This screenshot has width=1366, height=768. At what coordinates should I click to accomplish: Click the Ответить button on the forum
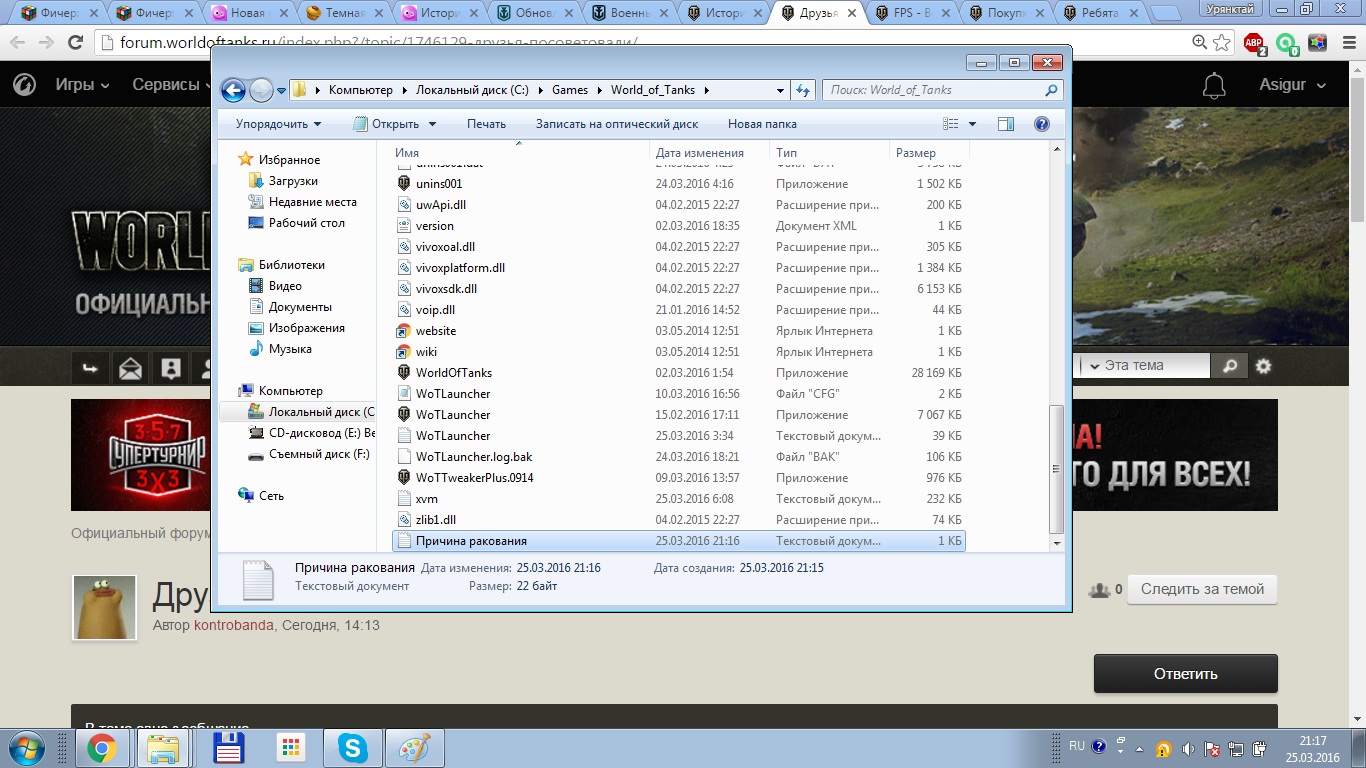pos(1185,674)
